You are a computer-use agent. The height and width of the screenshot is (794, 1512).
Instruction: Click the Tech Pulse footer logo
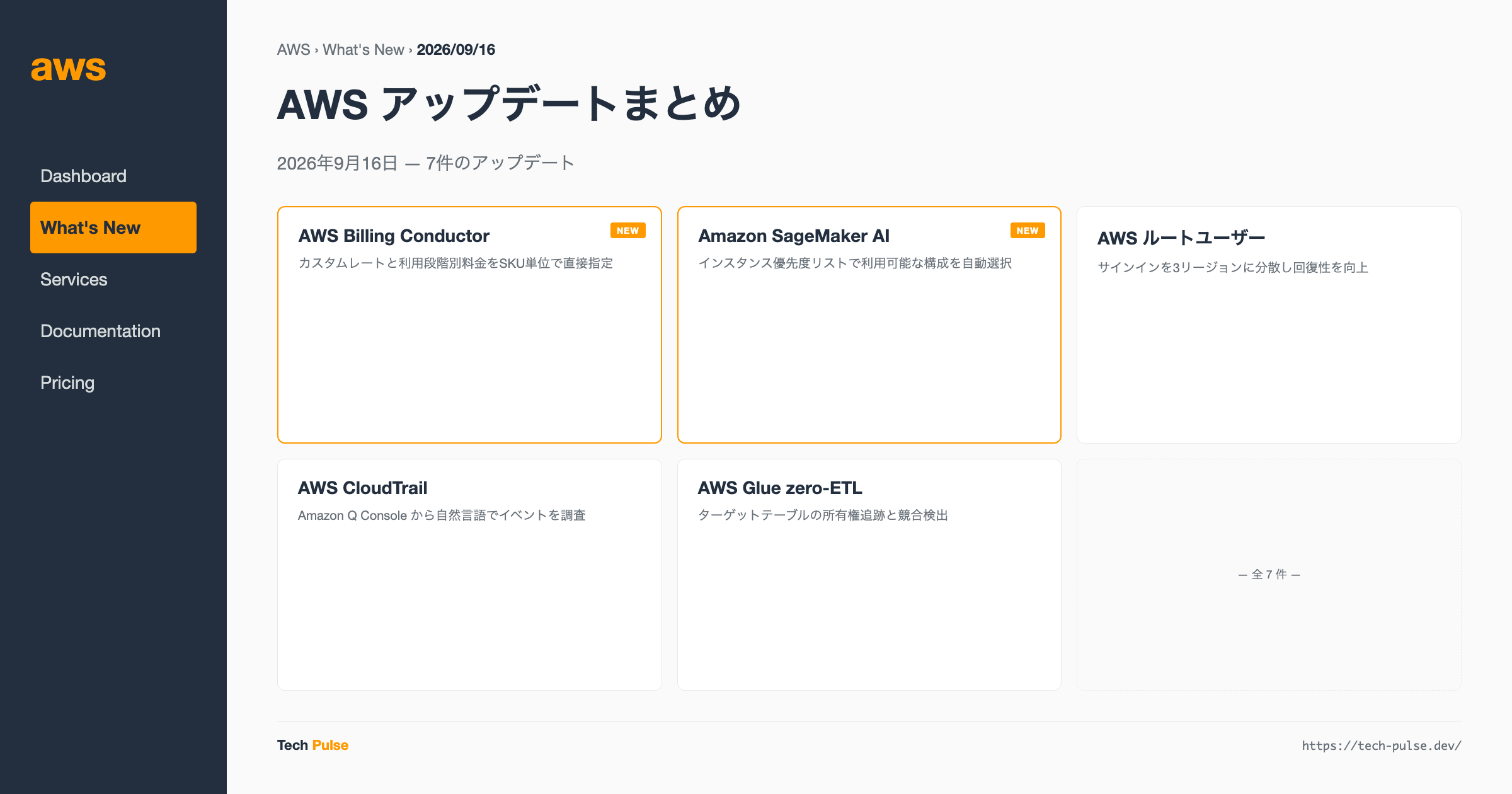click(312, 745)
